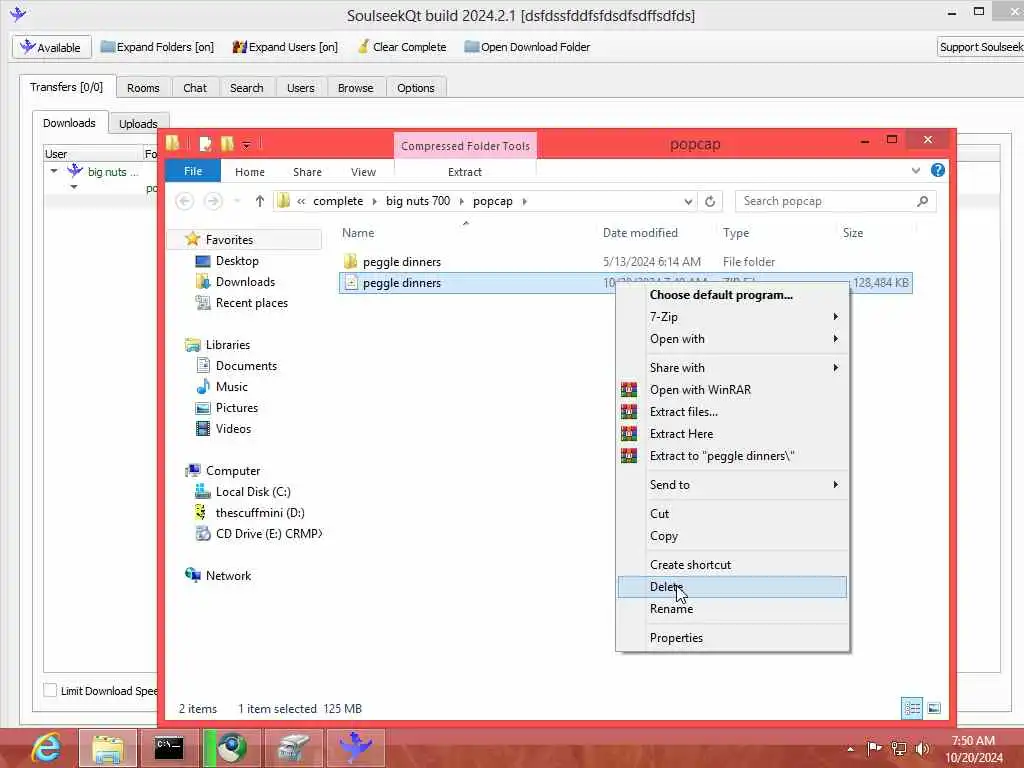The width and height of the screenshot is (1024, 768).
Task: Refresh the popcap folder view
Action: click(x=710, y=201)
